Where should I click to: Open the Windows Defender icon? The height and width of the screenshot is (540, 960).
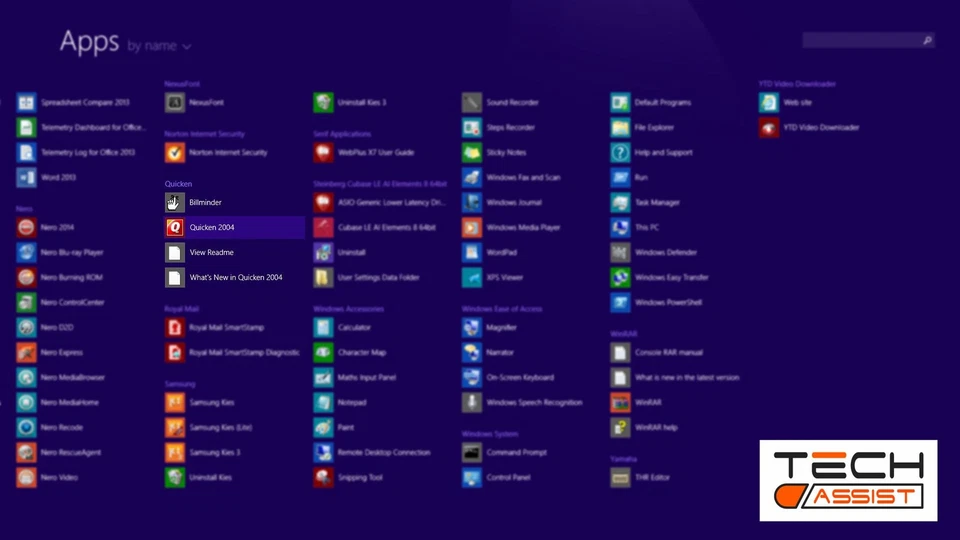620,252
